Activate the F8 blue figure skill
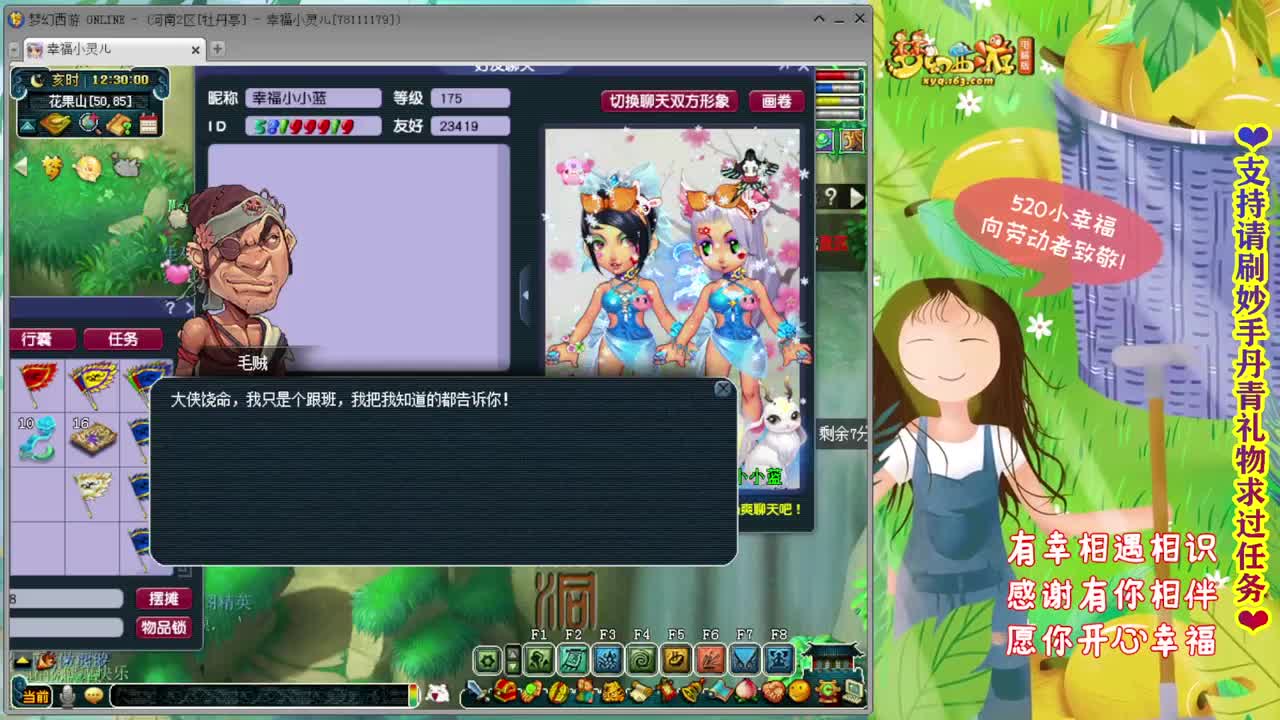The height and width of the screenshot is (720, 1280). coord(779,659)
